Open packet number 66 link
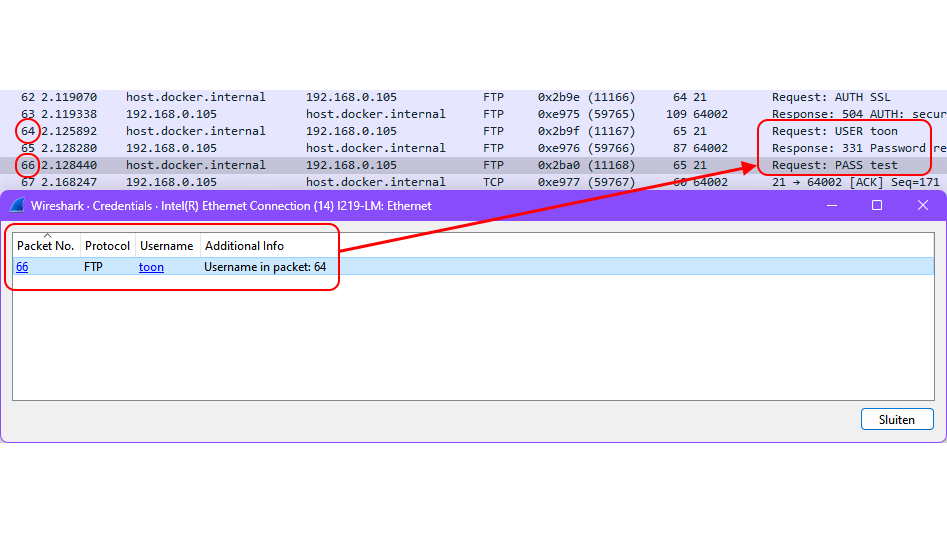Image resolution: width=947 pixels, height=533 pixels. click(22, 267)
